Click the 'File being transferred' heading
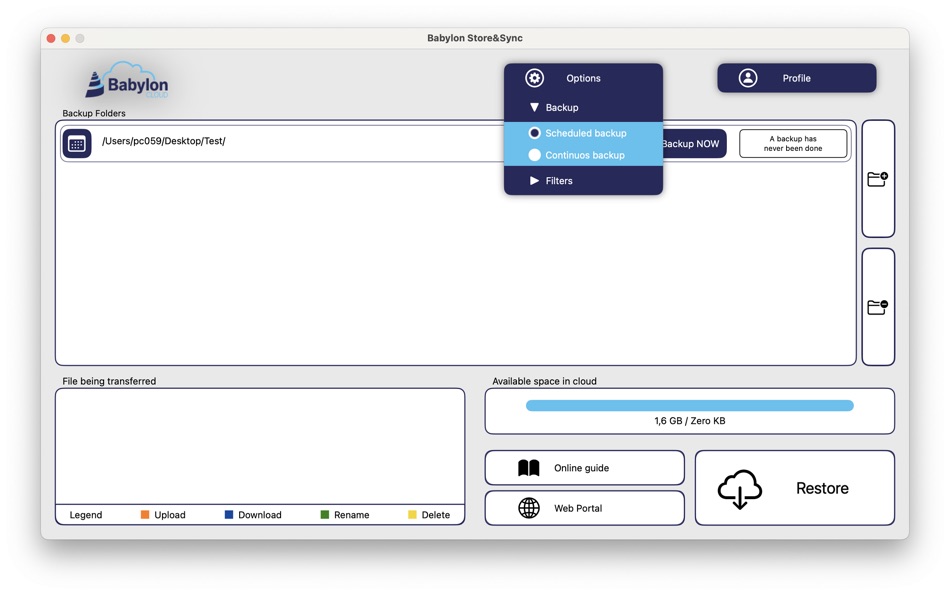The height and width of the screenshot is (594, 950). coord(109,381)
